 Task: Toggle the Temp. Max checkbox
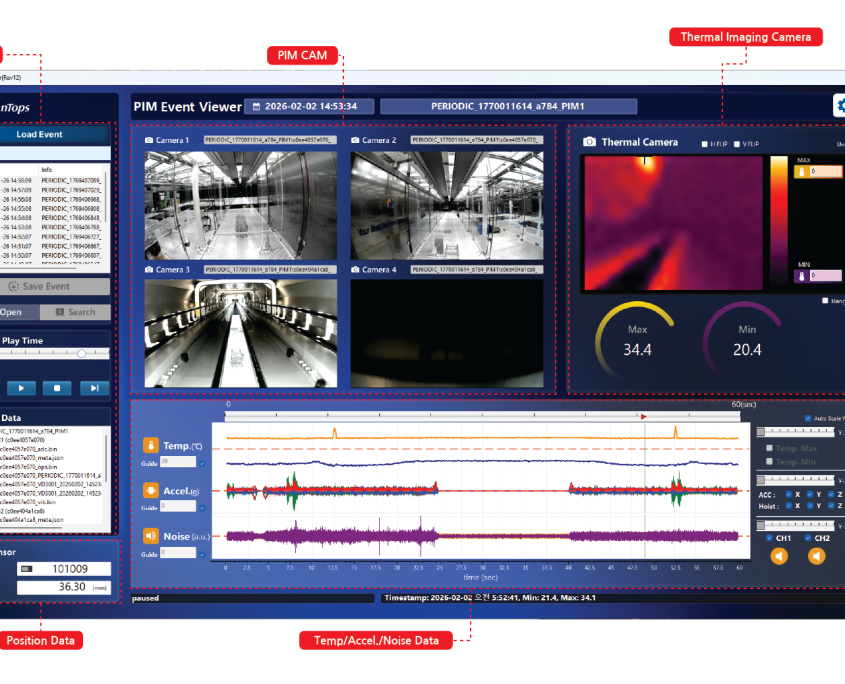coord(768,448)
